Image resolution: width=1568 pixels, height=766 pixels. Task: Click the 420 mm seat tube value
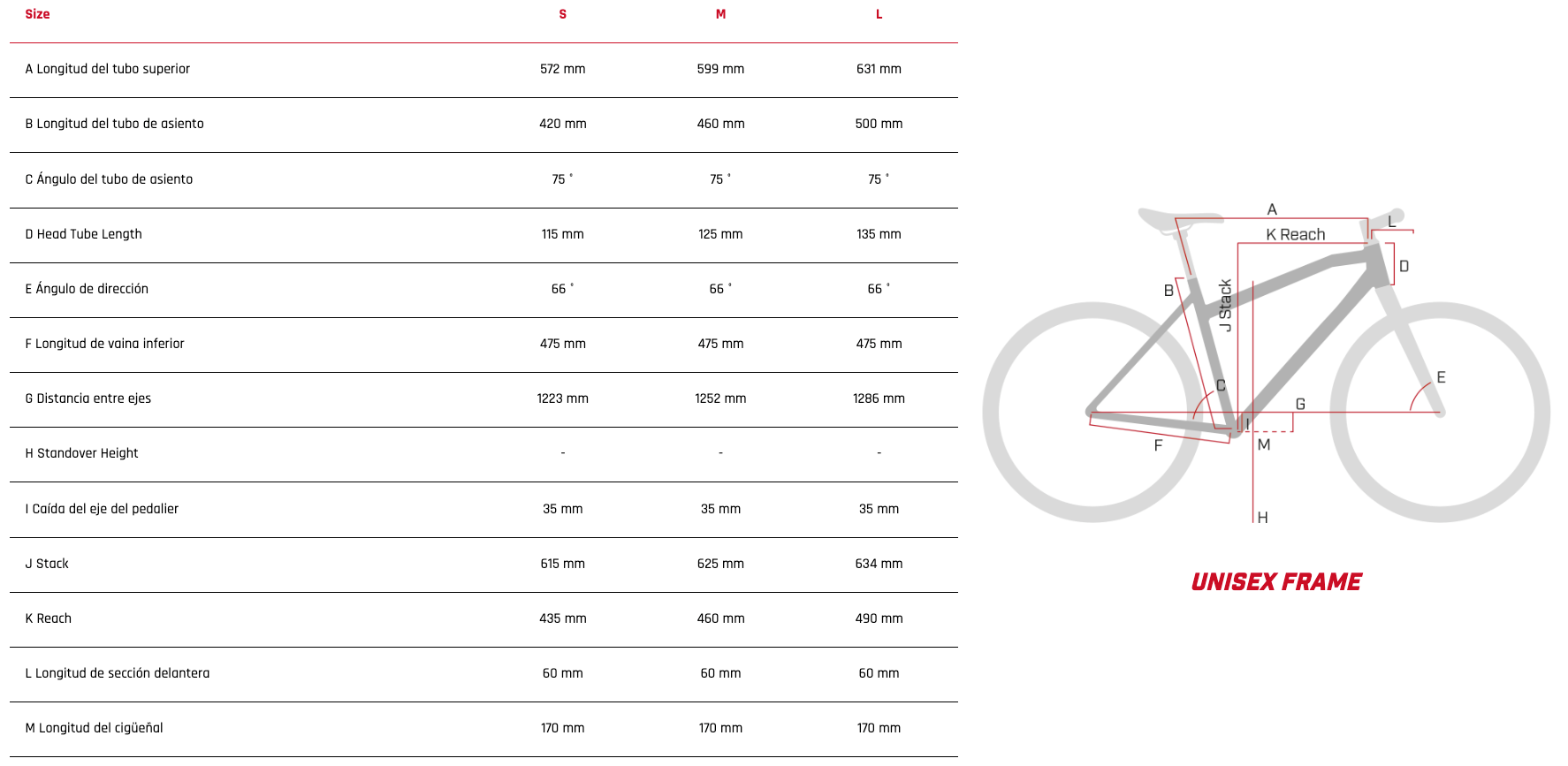pos(562,124)
